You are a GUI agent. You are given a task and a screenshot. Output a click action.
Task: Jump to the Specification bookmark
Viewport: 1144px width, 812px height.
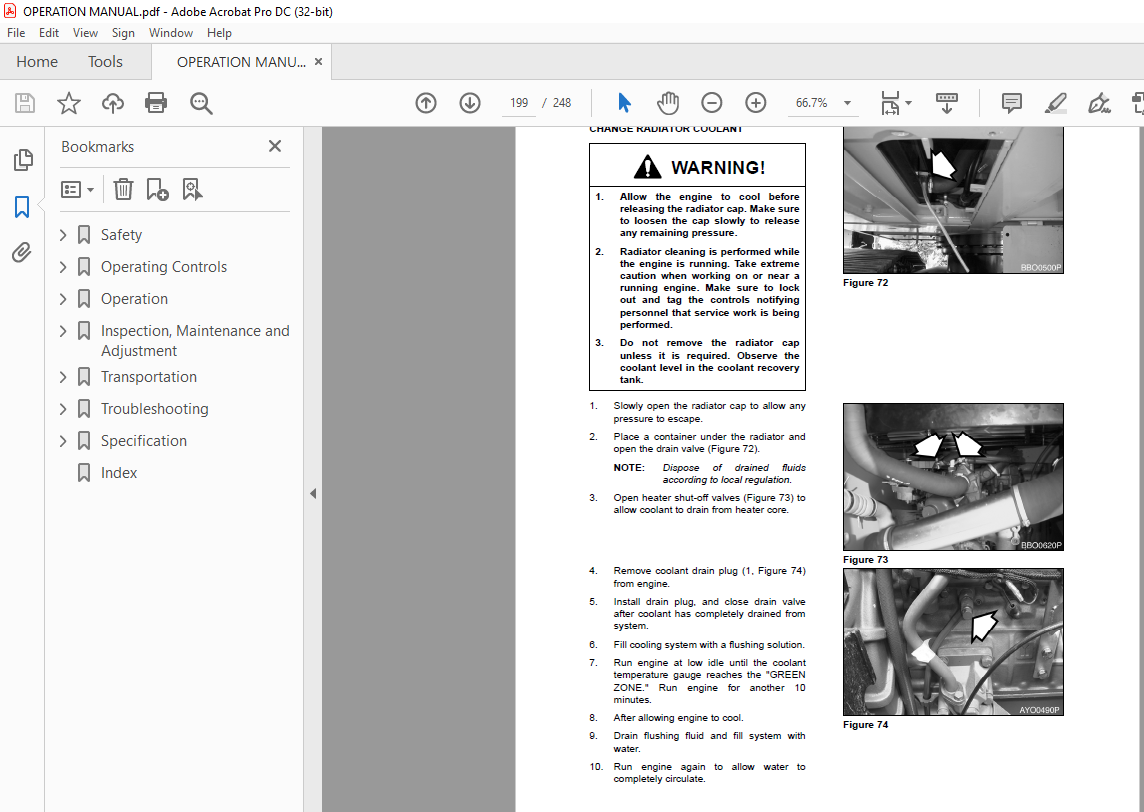144,441
